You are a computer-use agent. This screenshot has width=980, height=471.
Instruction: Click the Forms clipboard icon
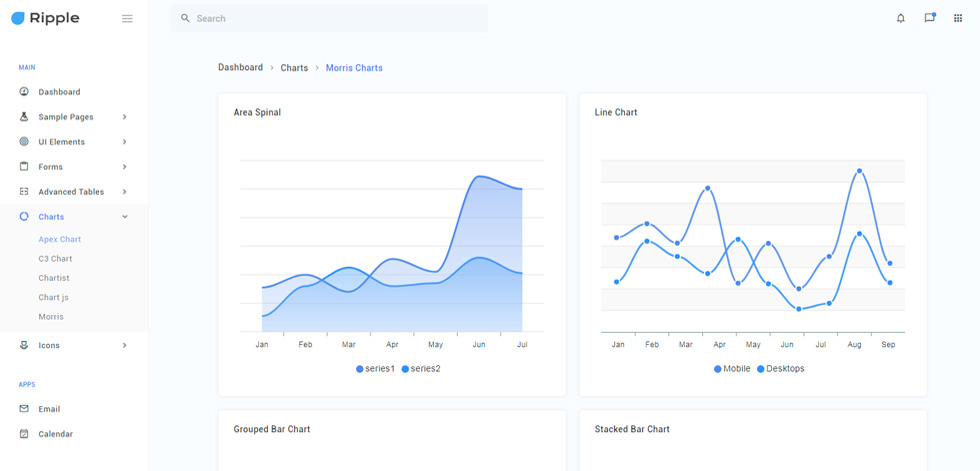[x=24, y=167]
